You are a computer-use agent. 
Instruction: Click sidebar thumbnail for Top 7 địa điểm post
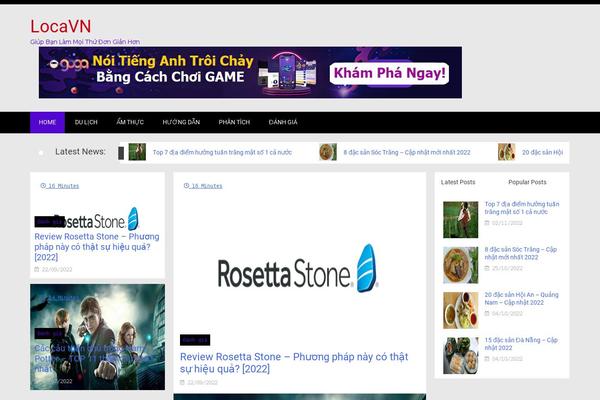click(x=461, y=220)
